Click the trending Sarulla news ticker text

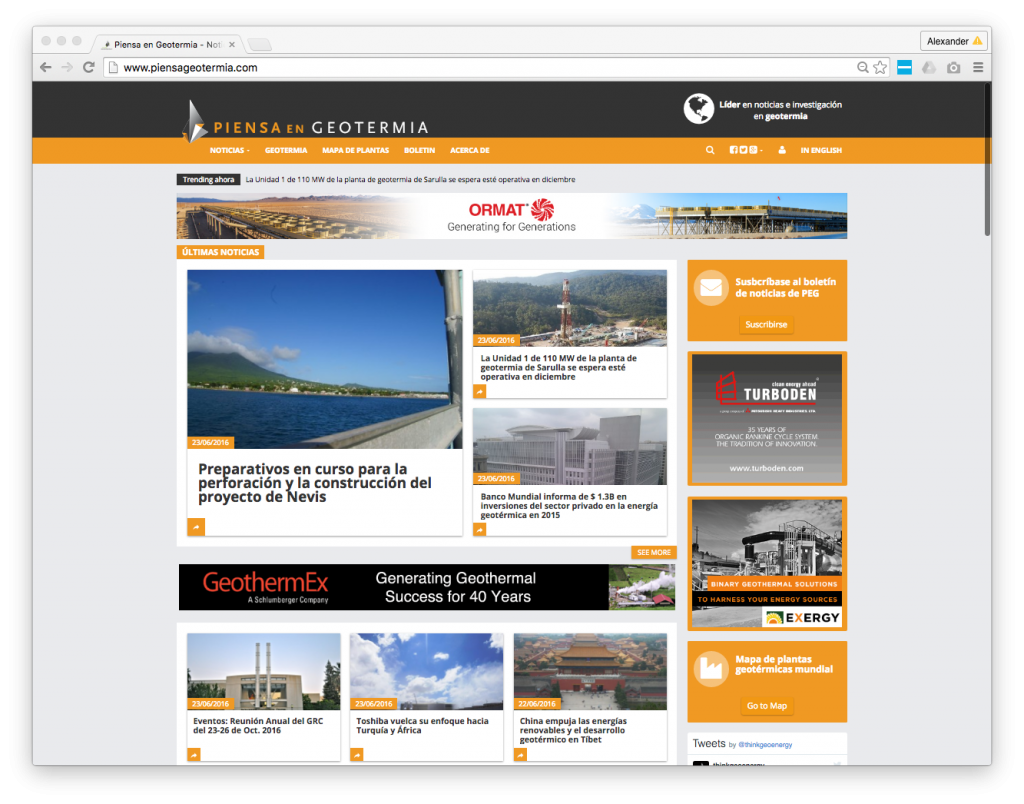point(410,179)
